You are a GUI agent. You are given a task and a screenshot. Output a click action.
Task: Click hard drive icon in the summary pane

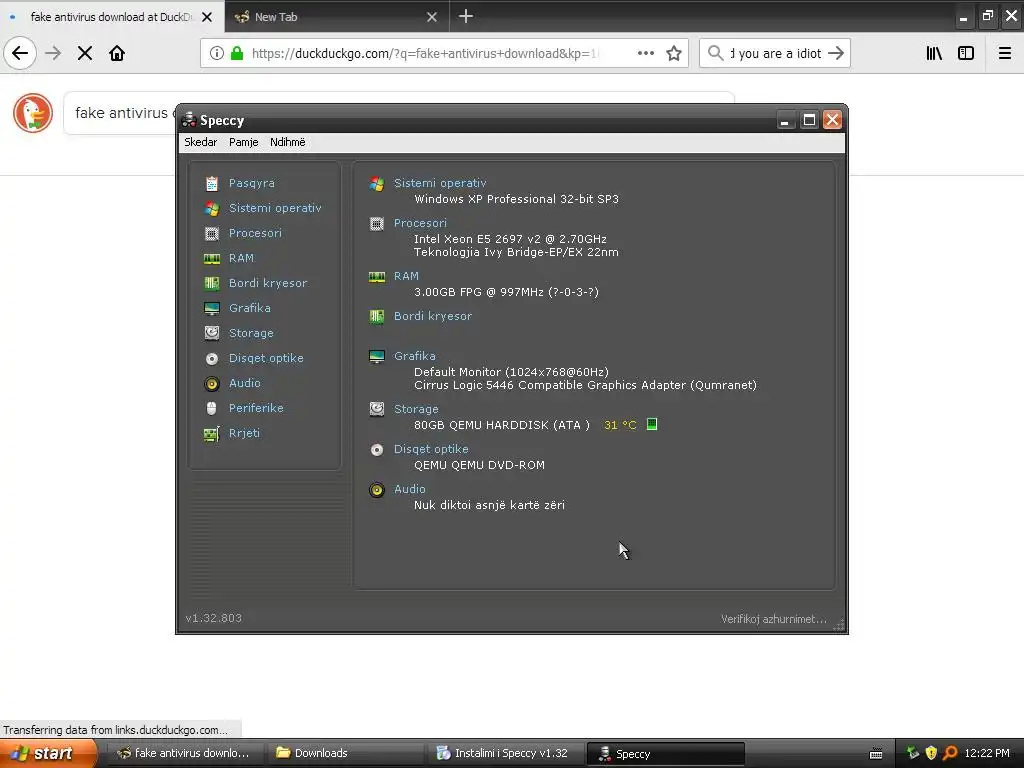(x=377, y=409)
